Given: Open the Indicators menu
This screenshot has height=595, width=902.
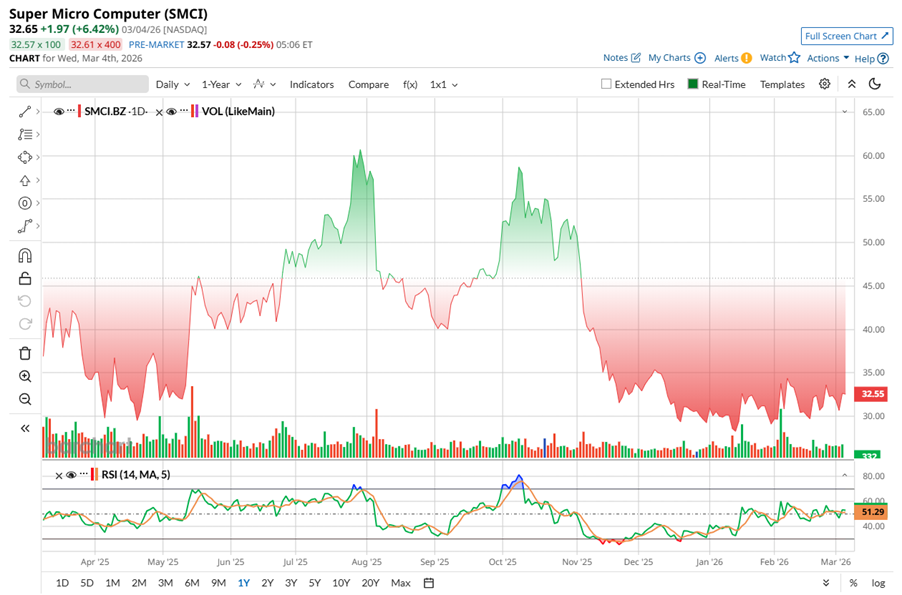Looking at the screenshot, I should pyautogui.click(x=311, y=85).
